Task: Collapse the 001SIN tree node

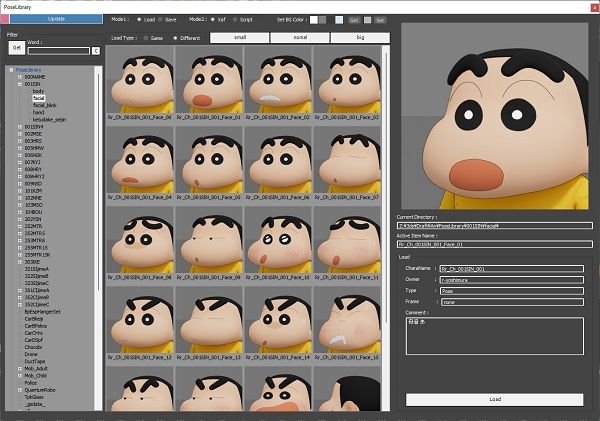Action: click(x=20, y=84)
